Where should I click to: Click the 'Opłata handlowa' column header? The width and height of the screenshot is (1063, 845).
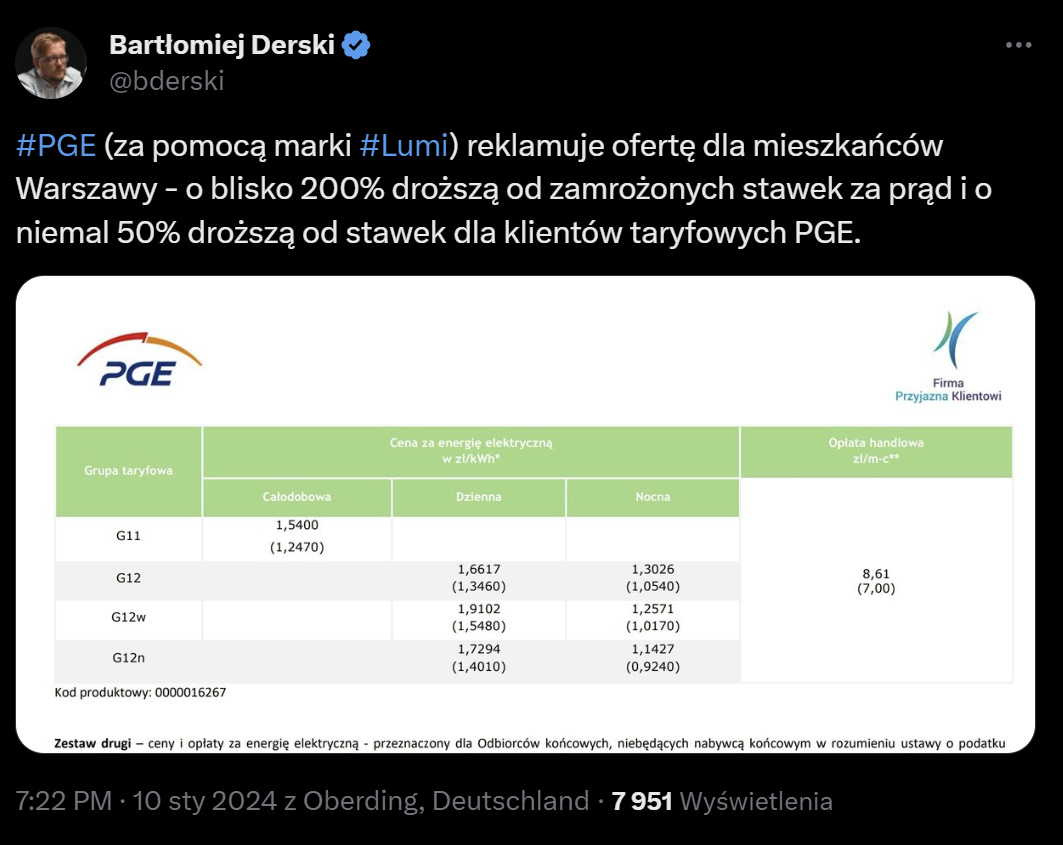(876, 451)
